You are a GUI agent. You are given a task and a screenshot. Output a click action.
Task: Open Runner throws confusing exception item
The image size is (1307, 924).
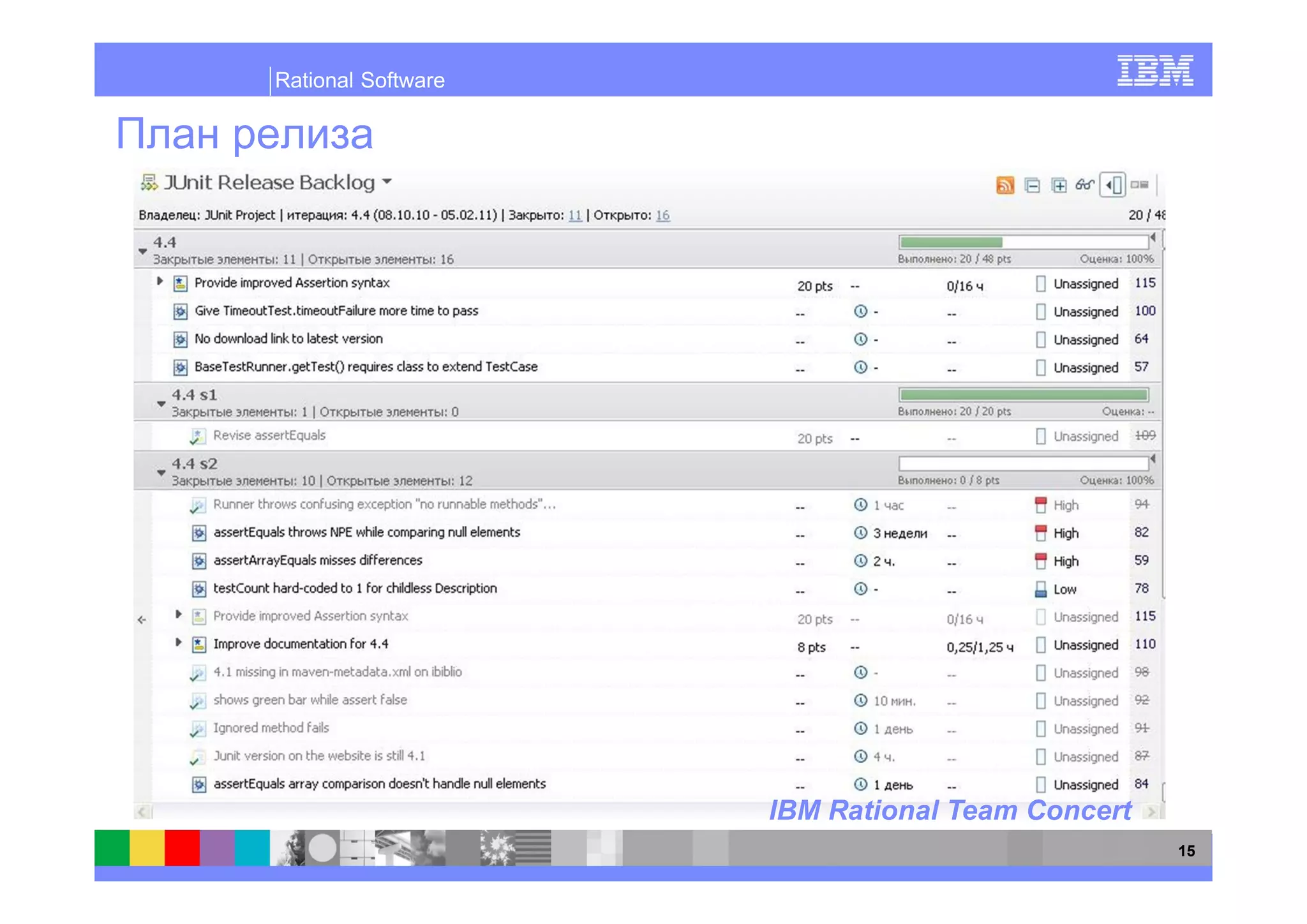click(384, 505)
